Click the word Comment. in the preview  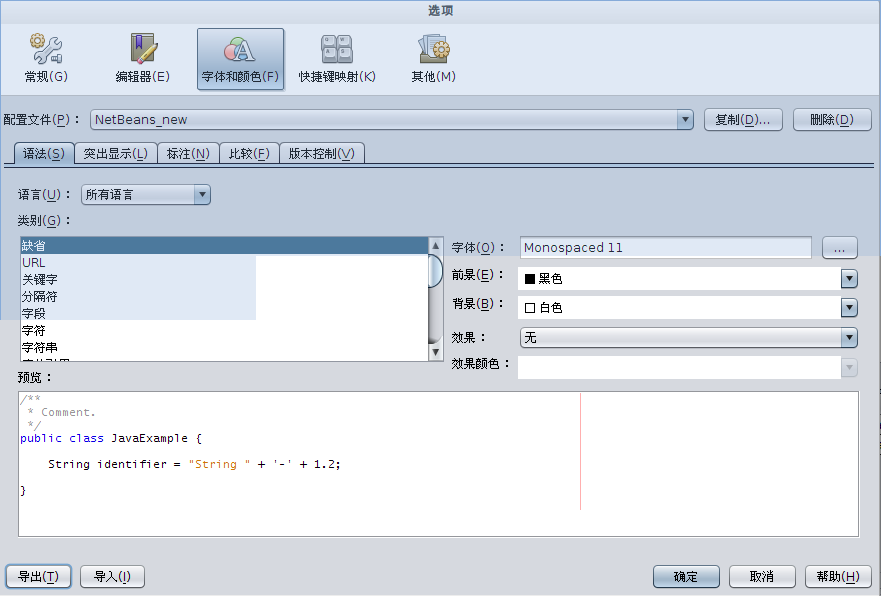click(69, 412)
